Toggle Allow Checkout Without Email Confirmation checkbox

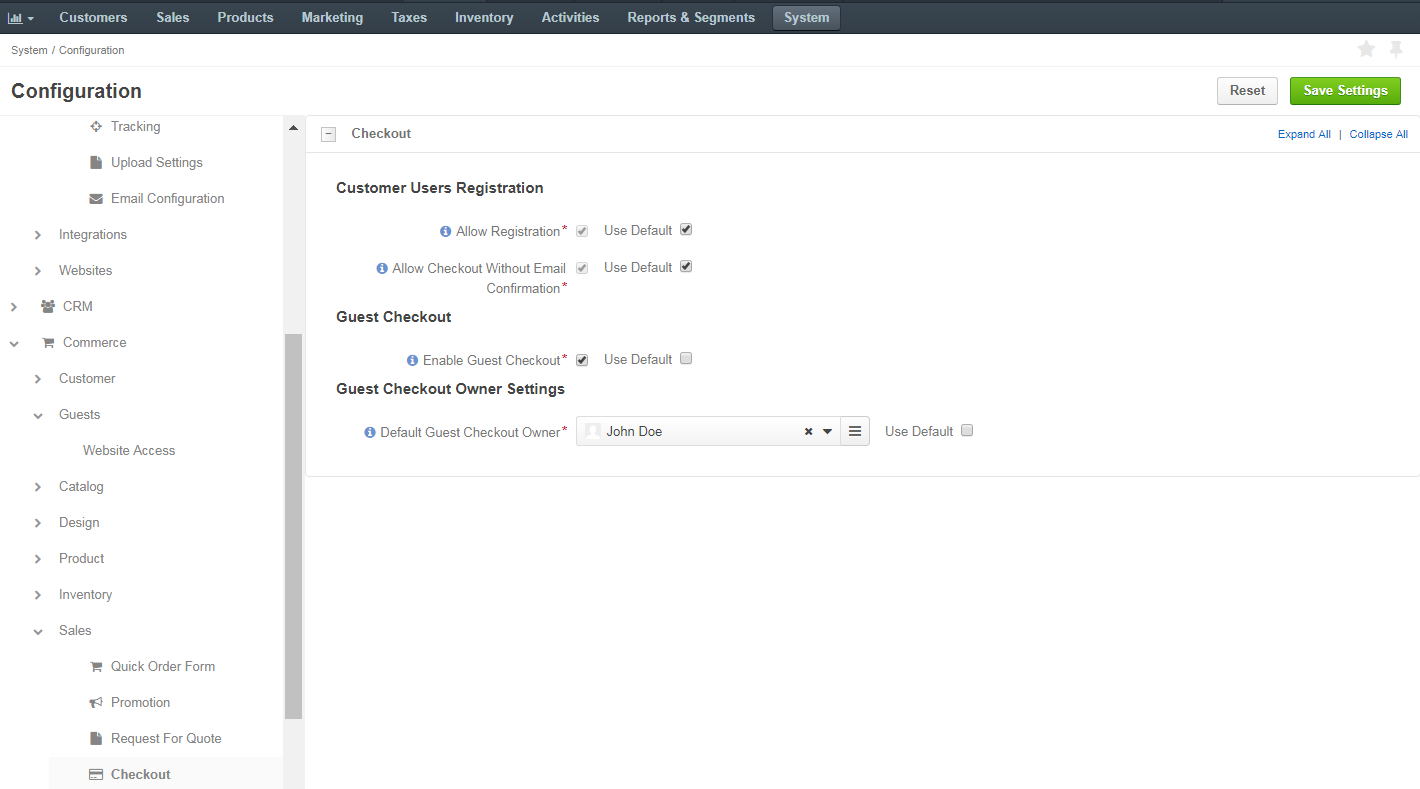click(x=582, y=268)
